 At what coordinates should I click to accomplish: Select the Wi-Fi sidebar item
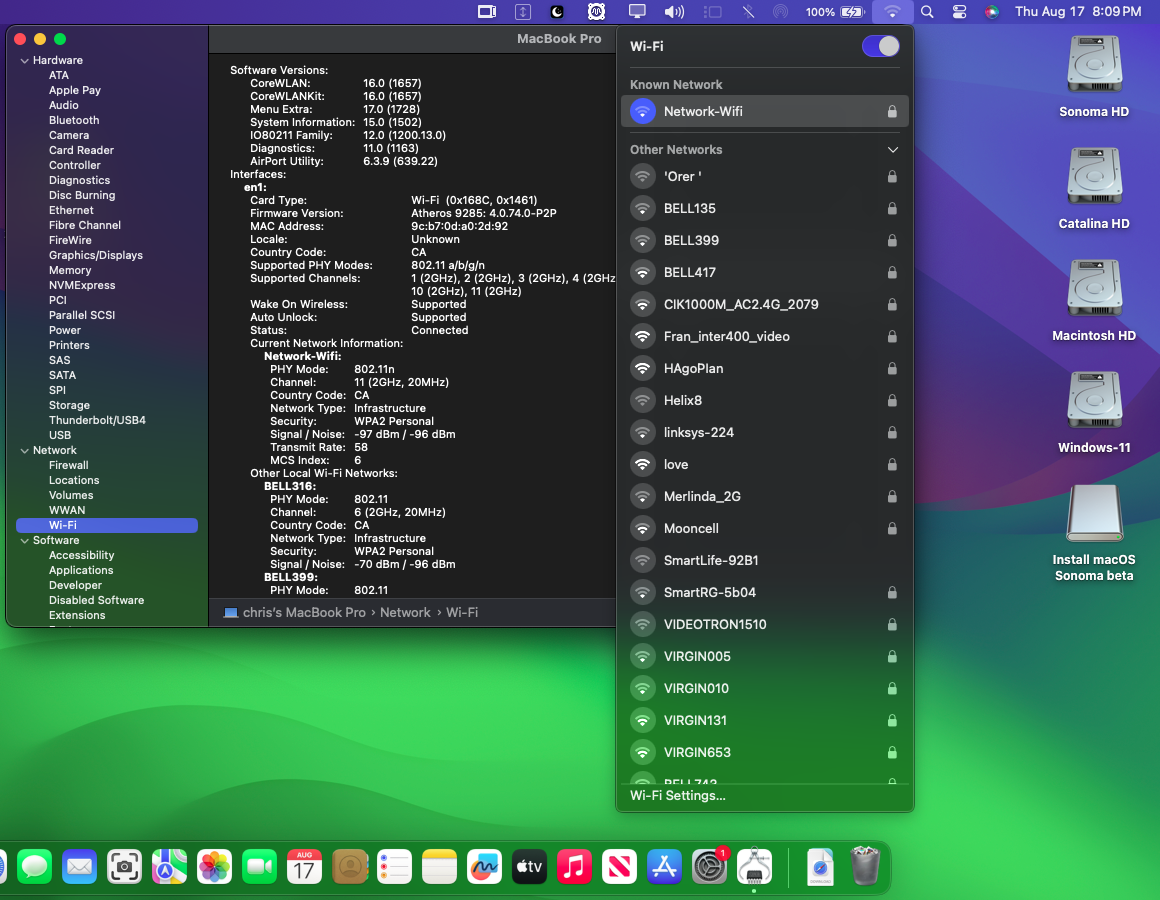click(x=107, y=525)
